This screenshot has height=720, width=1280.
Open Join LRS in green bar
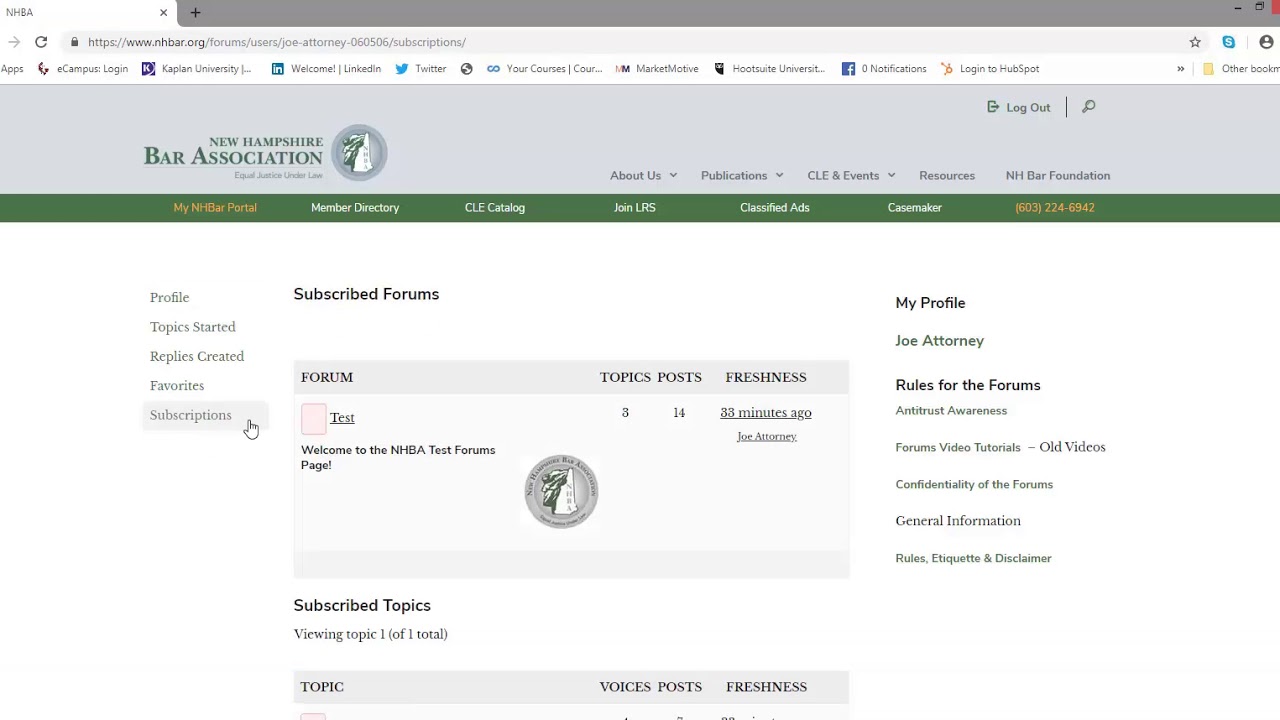point(635,207)
